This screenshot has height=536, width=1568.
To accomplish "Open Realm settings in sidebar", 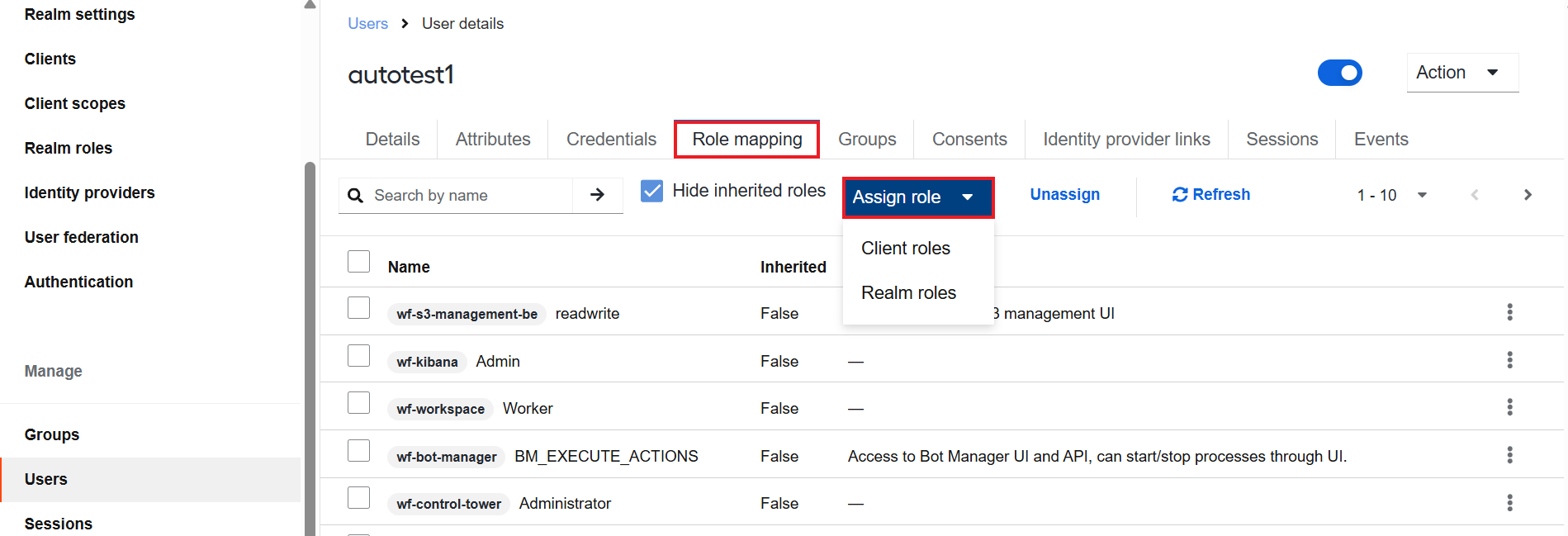I will [x=79, y=14].
